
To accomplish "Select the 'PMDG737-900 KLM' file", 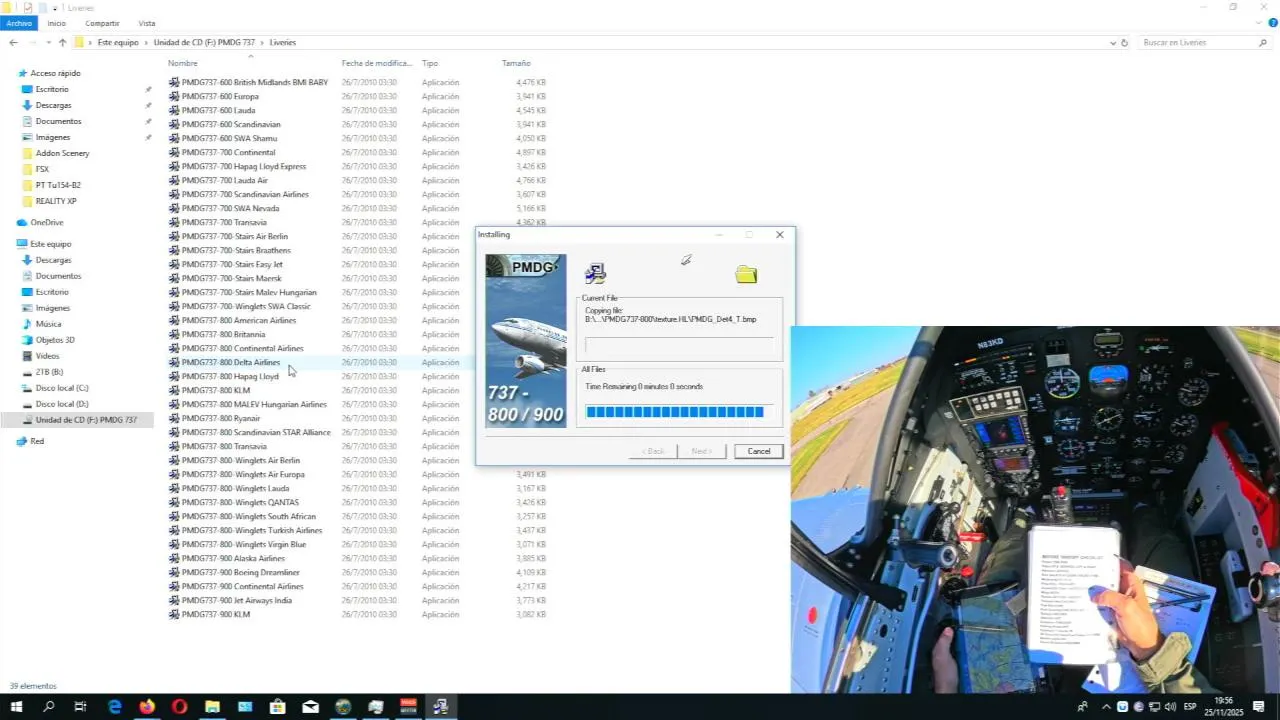I will tap(216, 614).
